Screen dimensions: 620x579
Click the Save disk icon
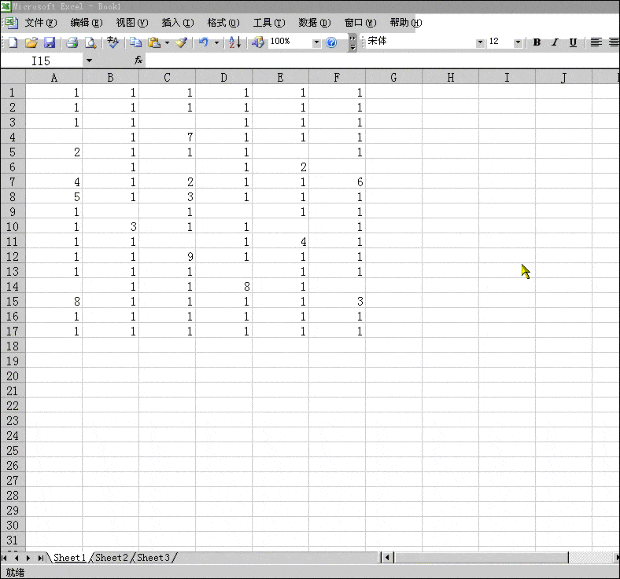48,43
